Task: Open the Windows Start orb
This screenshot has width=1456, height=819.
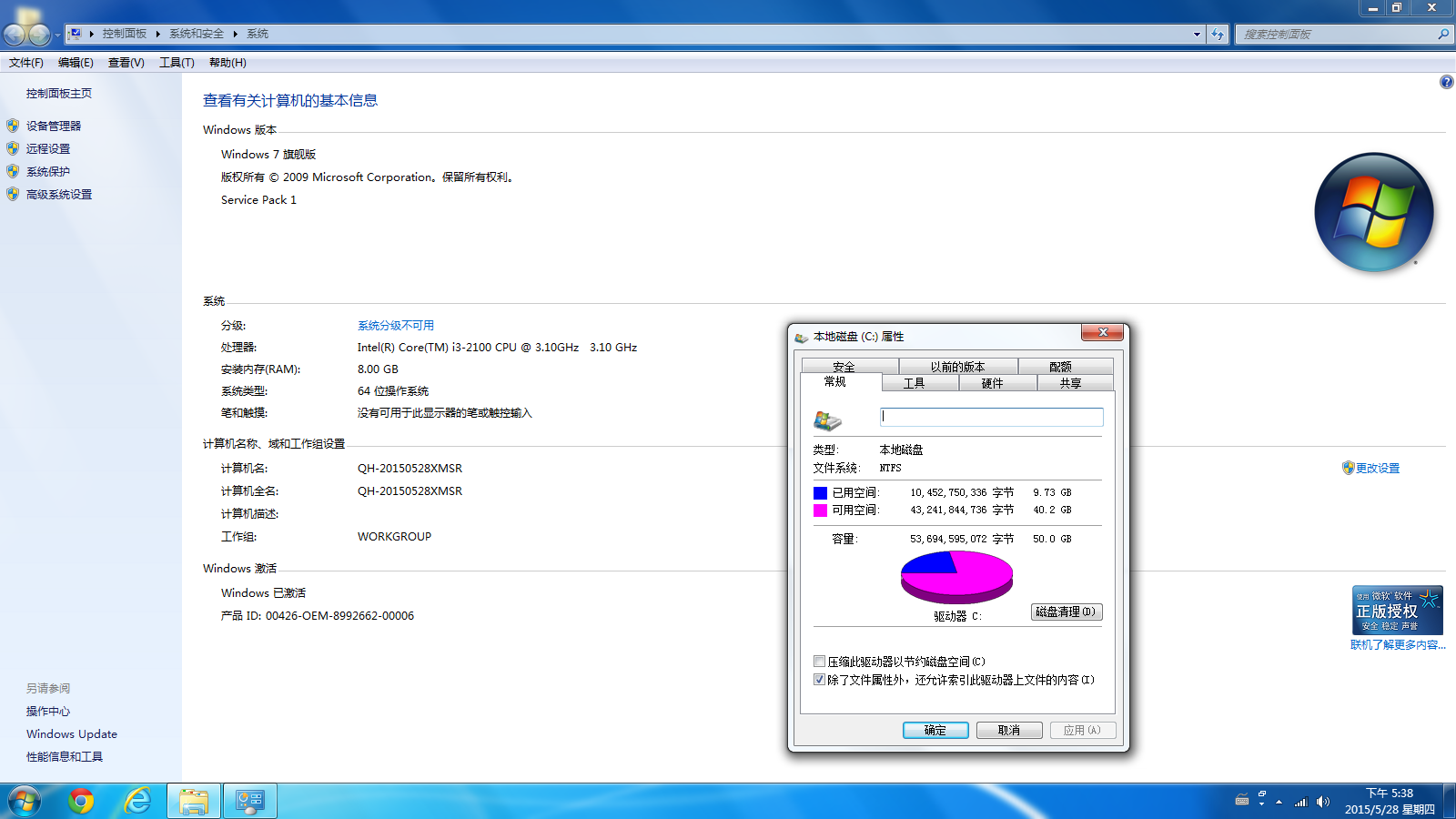Action: click(25, 801)
